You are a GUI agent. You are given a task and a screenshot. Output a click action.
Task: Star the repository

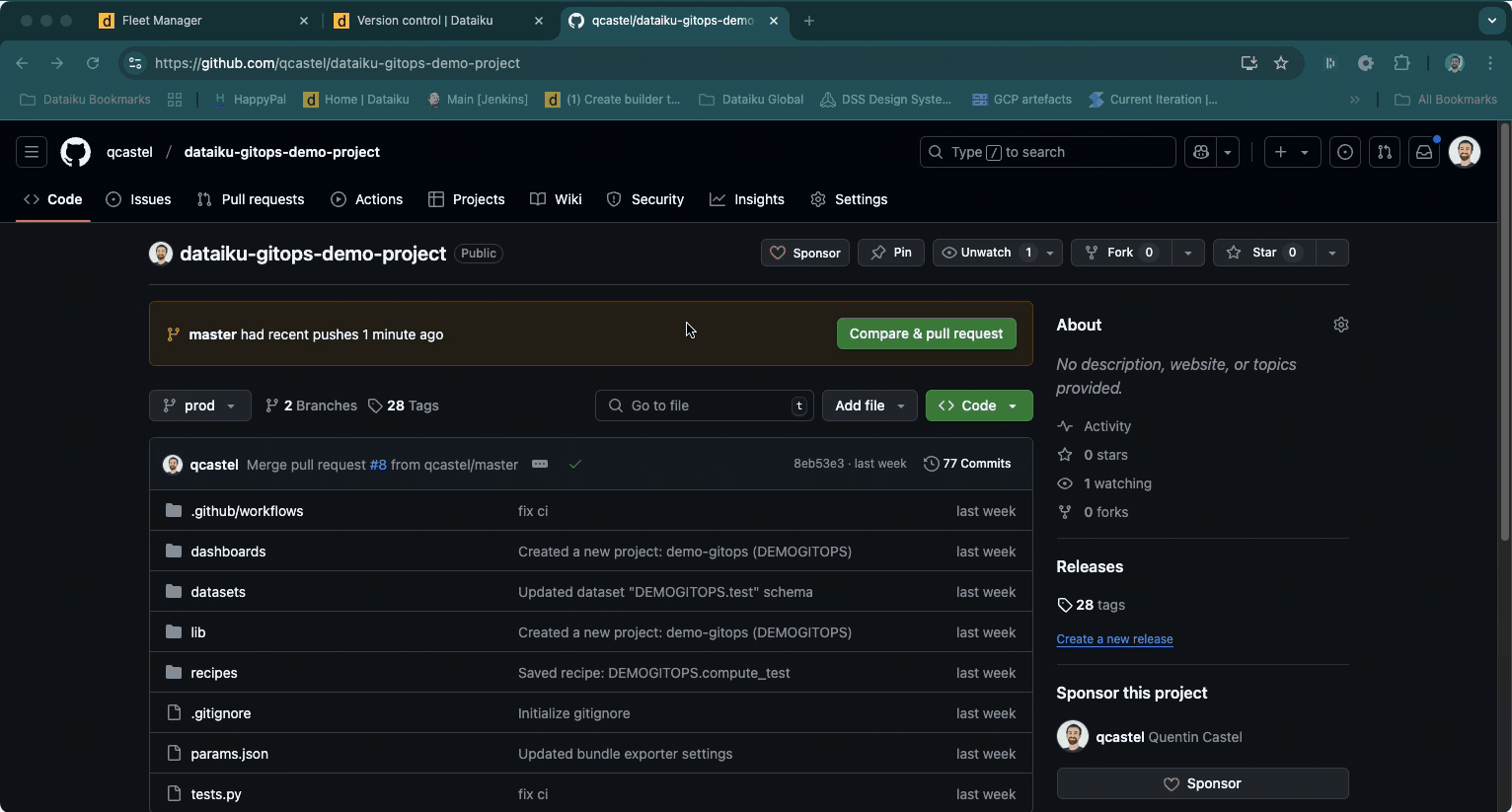1263,253
